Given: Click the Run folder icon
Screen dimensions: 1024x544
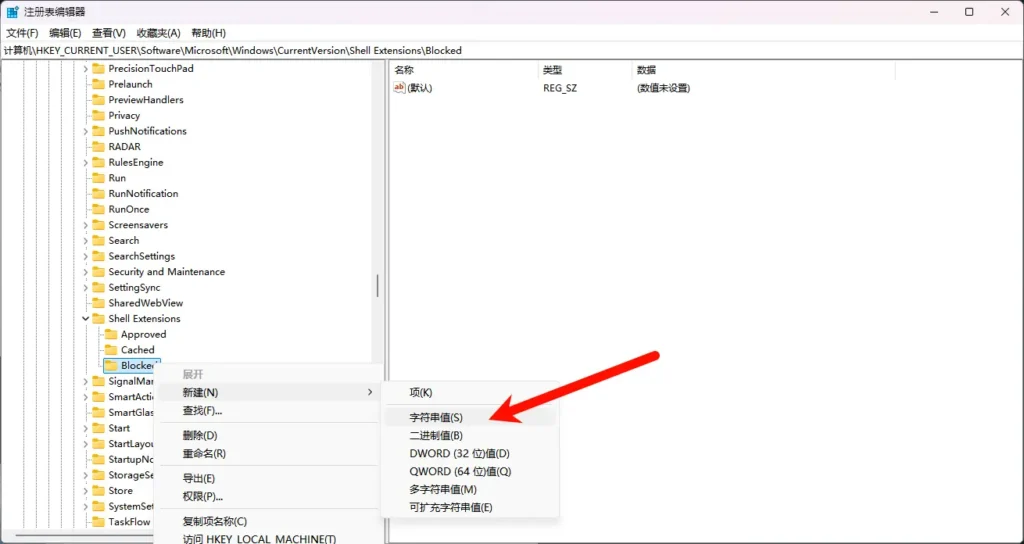Looking at the screenshot, I should tap(98, 178).
